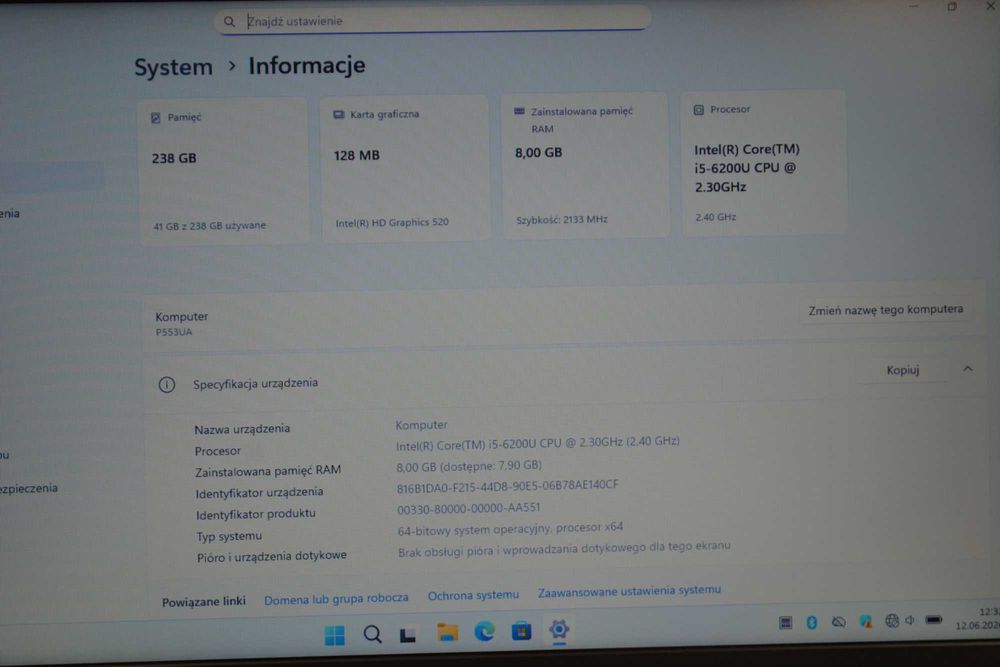Viewport: 1000px width, 667px height.
Task: Click the volume speaker tray icon
Action: [x=910, y=620]
